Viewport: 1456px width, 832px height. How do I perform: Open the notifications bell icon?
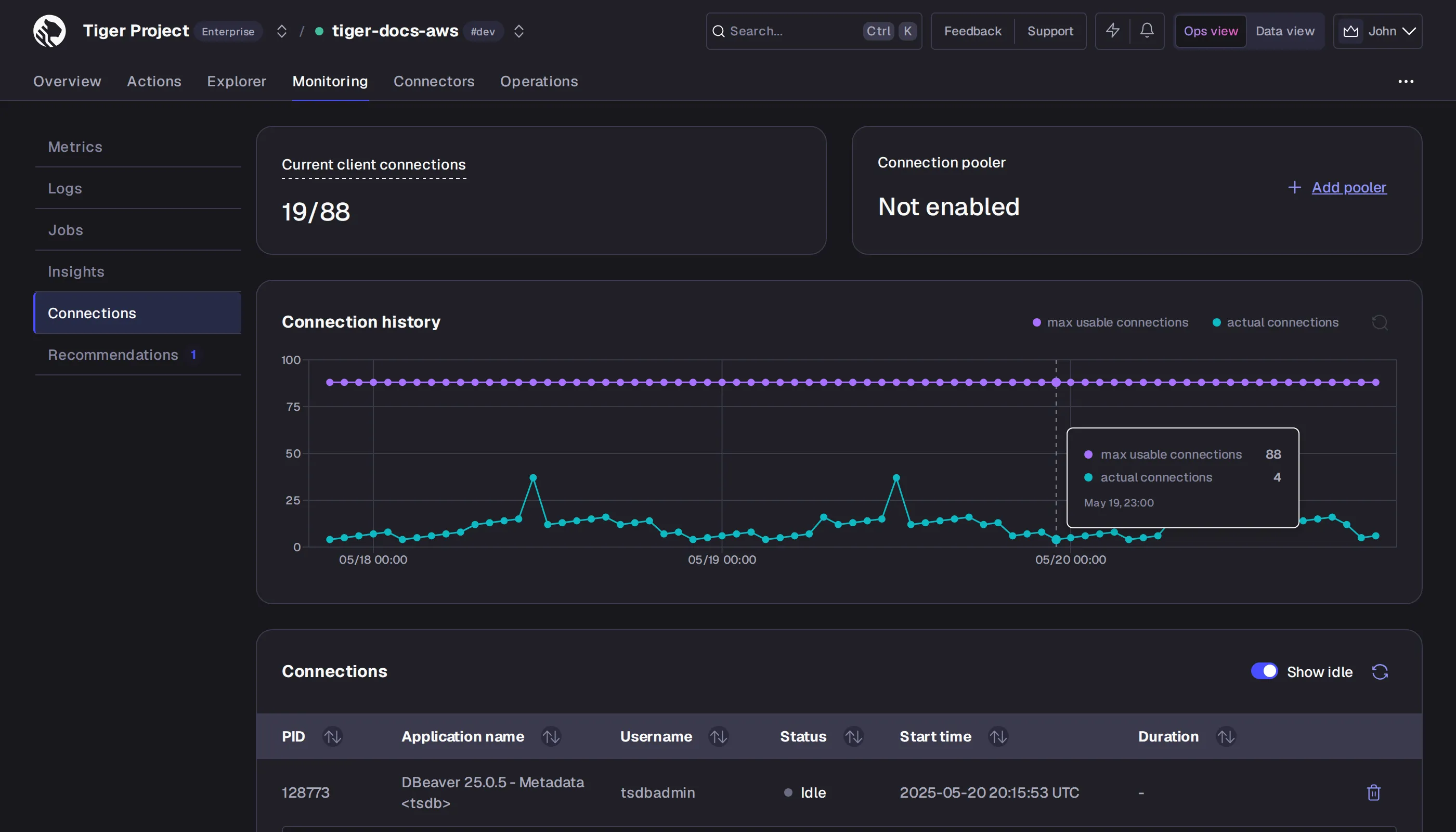tap(1147, 31)
